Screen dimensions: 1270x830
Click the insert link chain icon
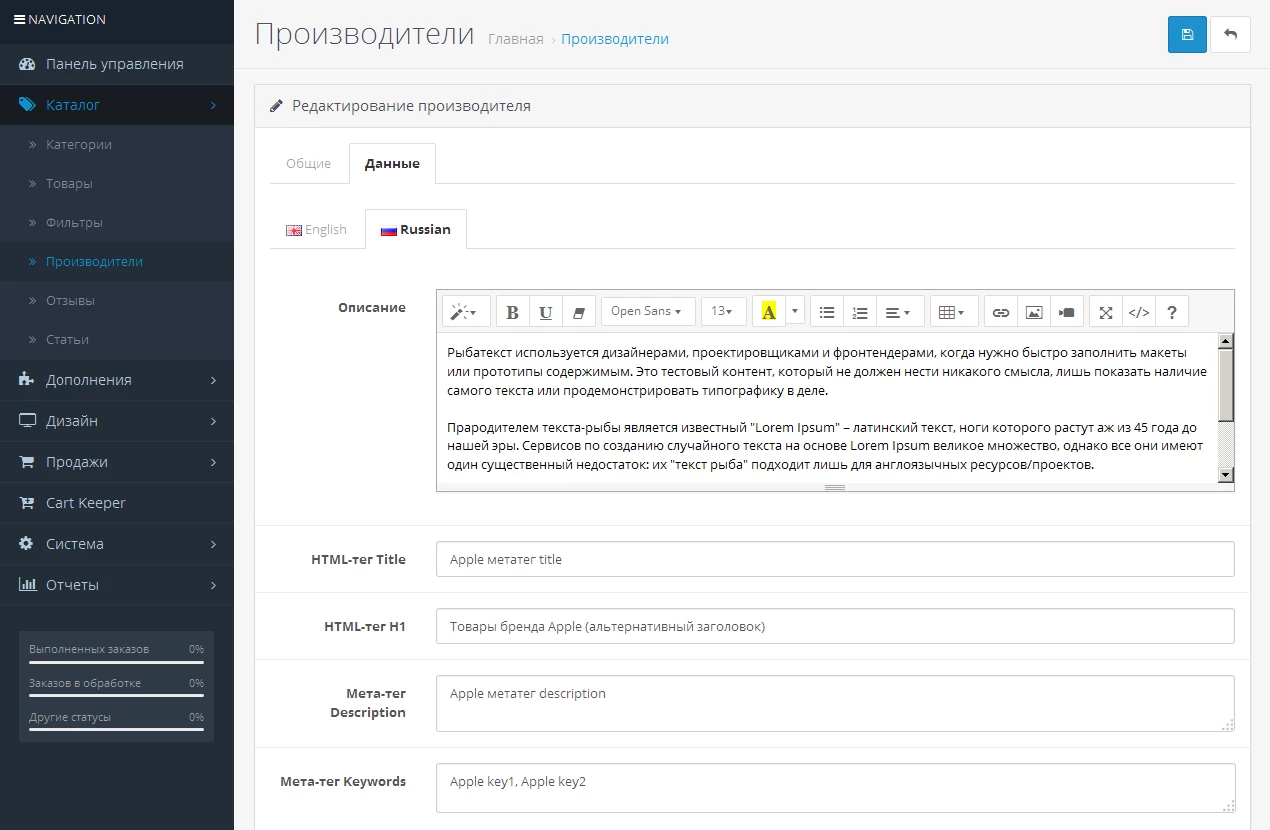pyautogui.click(x=1001, y=312)
